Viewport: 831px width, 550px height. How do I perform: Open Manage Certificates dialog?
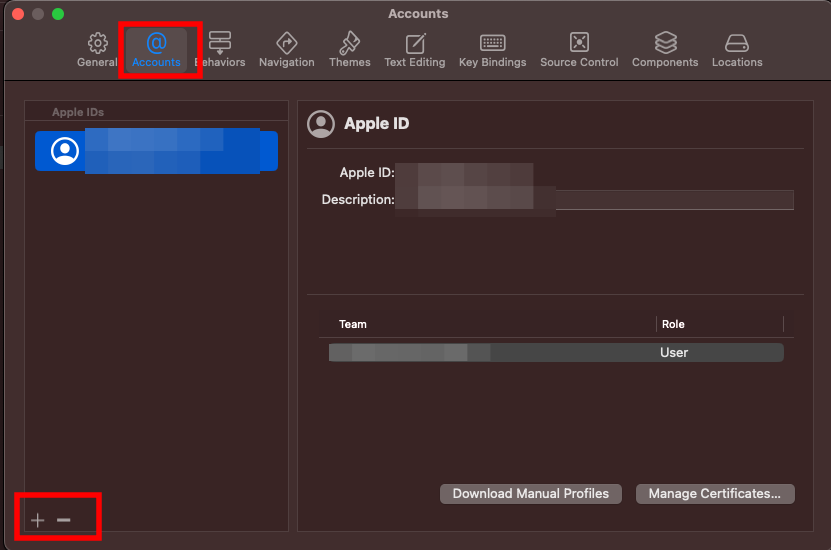[715, 494]
